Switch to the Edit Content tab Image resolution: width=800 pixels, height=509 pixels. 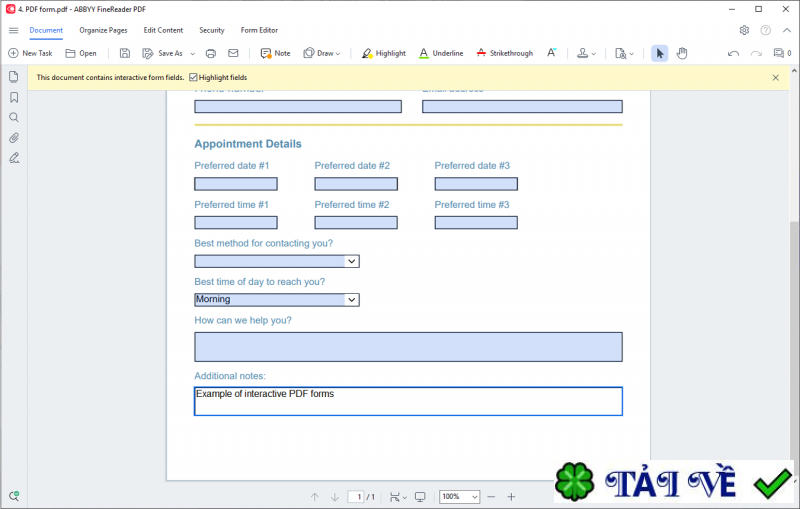(x=163, y=30)
